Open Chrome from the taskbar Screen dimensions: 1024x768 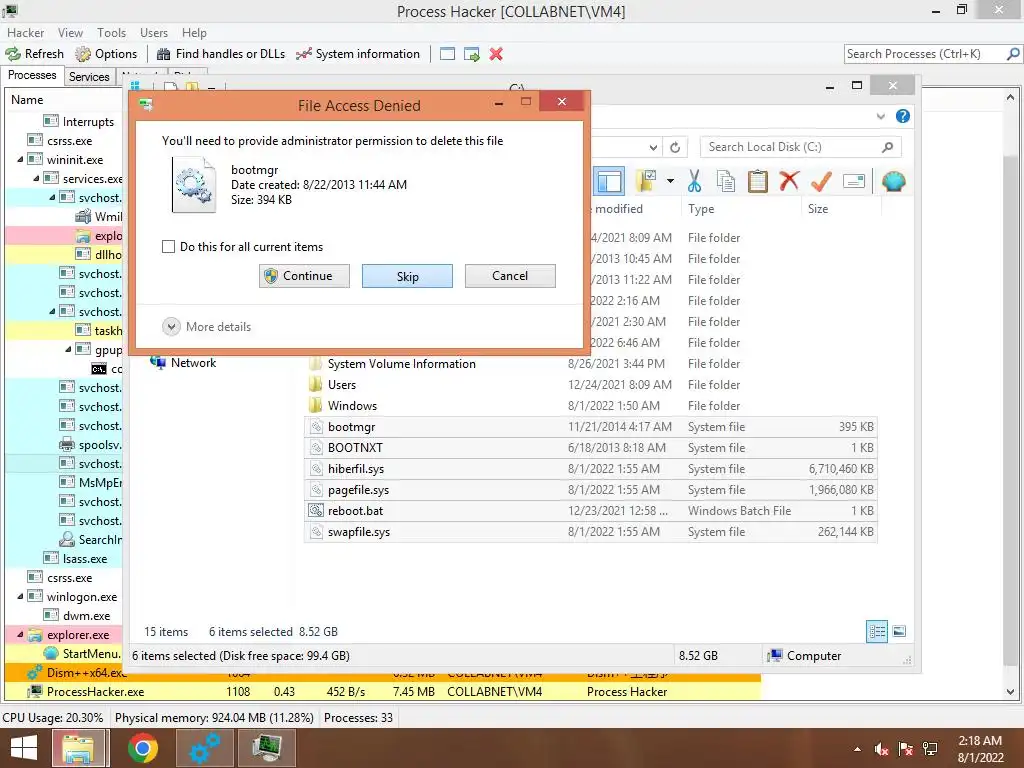[142, 748]
